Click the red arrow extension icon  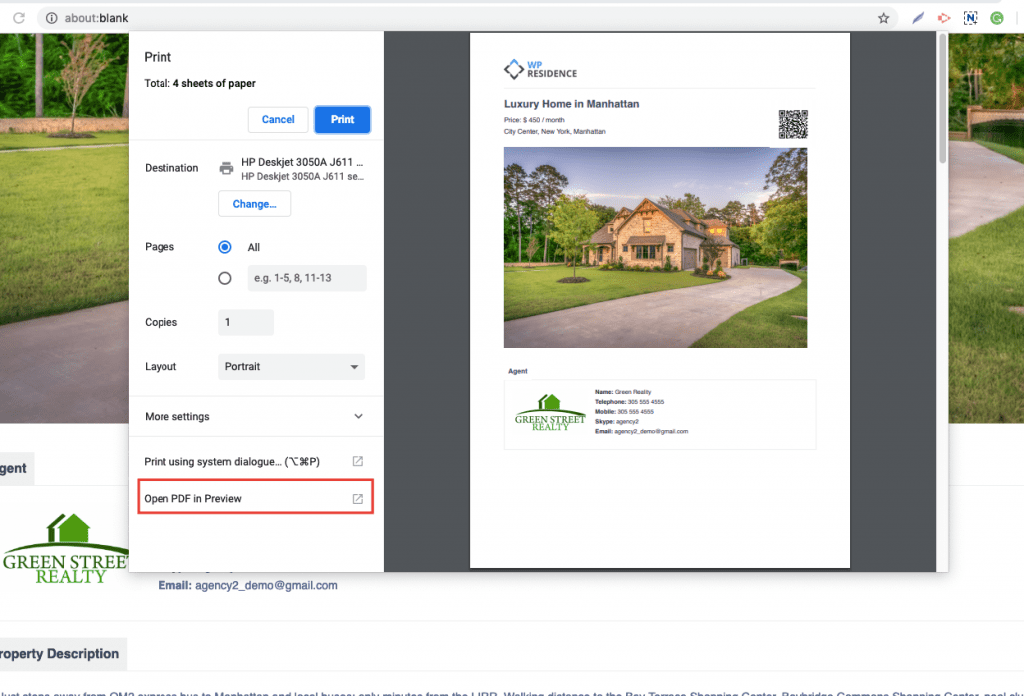pos(944,18)
